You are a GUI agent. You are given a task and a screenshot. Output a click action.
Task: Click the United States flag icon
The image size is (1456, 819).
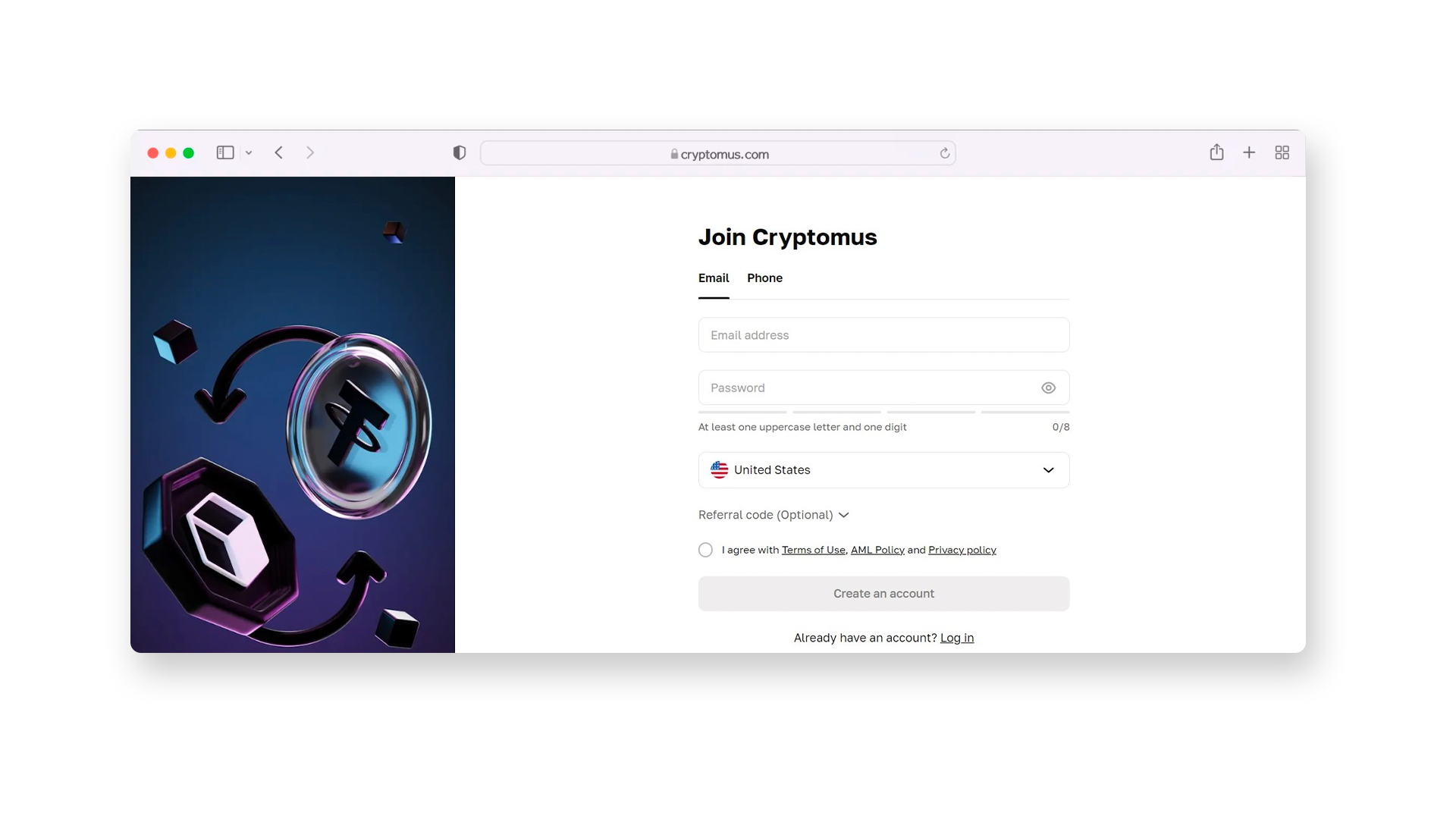(x=719, y=470)
